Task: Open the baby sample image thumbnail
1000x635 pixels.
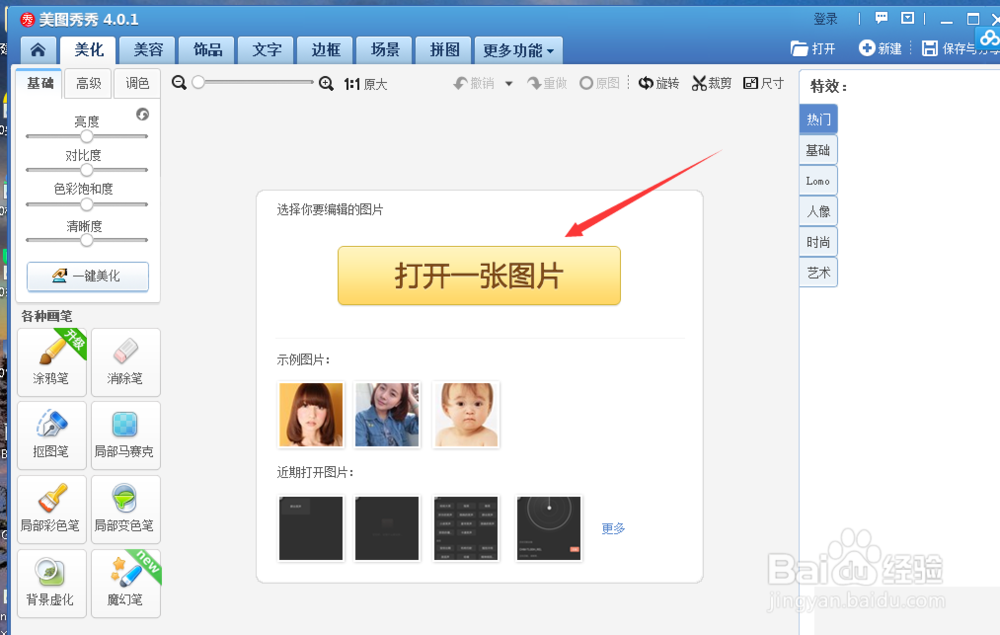Action: [x=464, y=414]
